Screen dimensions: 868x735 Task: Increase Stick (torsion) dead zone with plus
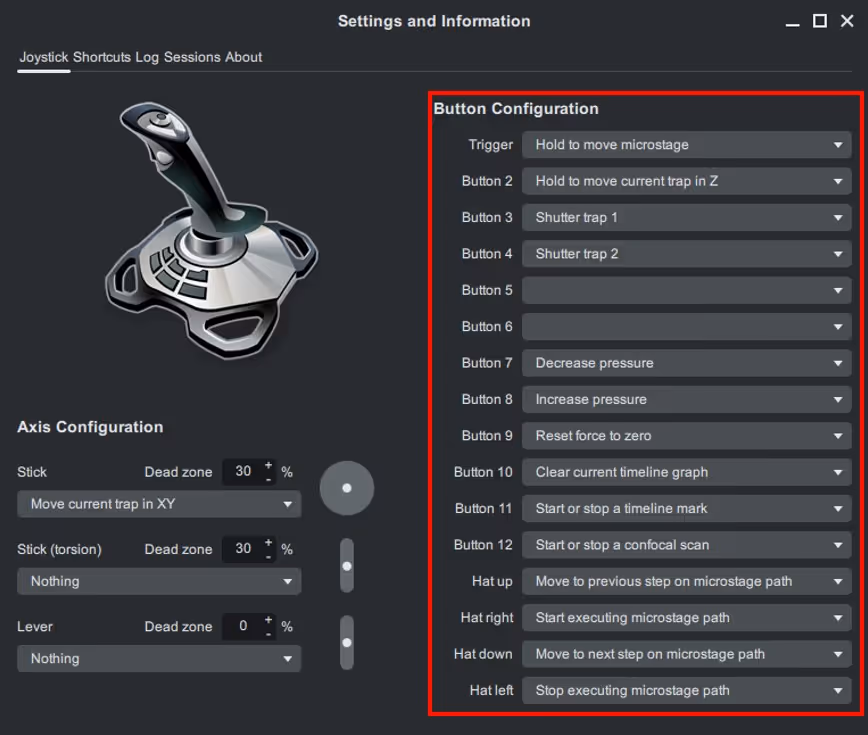coord(268,543)
